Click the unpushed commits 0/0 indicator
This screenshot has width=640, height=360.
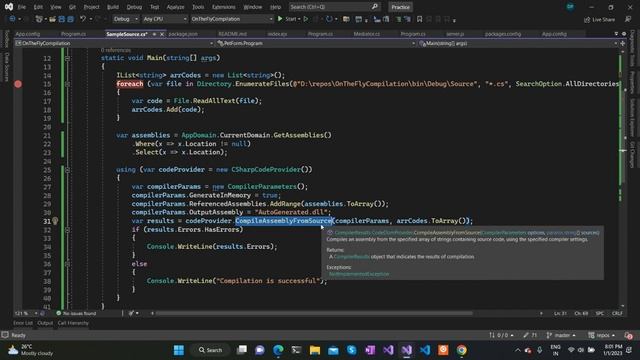tap(501, 335)
